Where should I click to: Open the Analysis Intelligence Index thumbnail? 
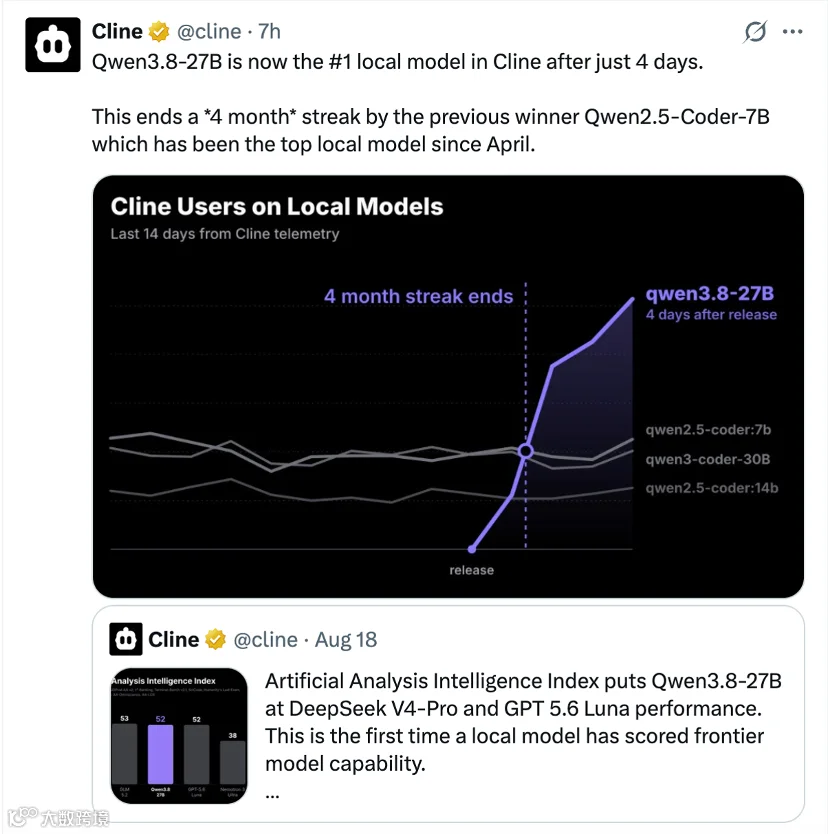[x=179, y=736]
